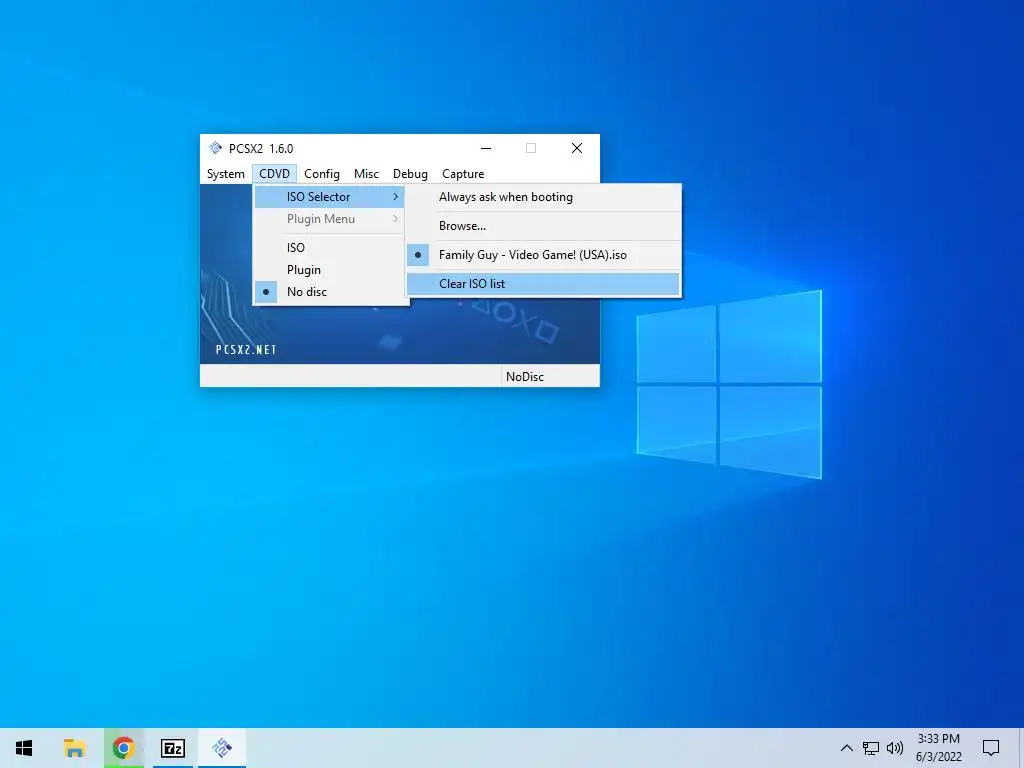Close the open CDVD menu
Viewport: 1024px width, 768px height.
click(274, 174)
